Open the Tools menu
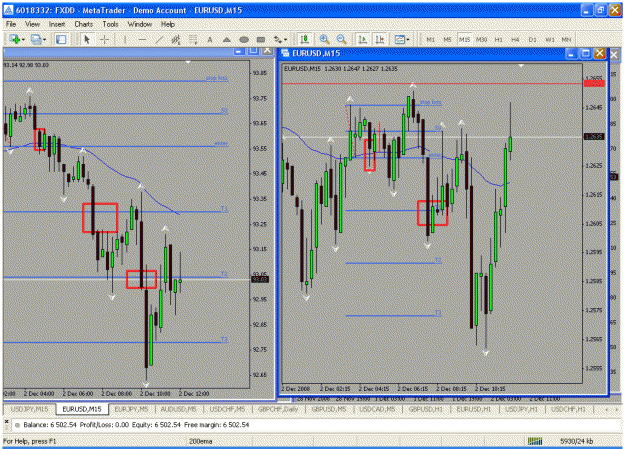This screenshot has width=625, height=449. tap(110, 24)
